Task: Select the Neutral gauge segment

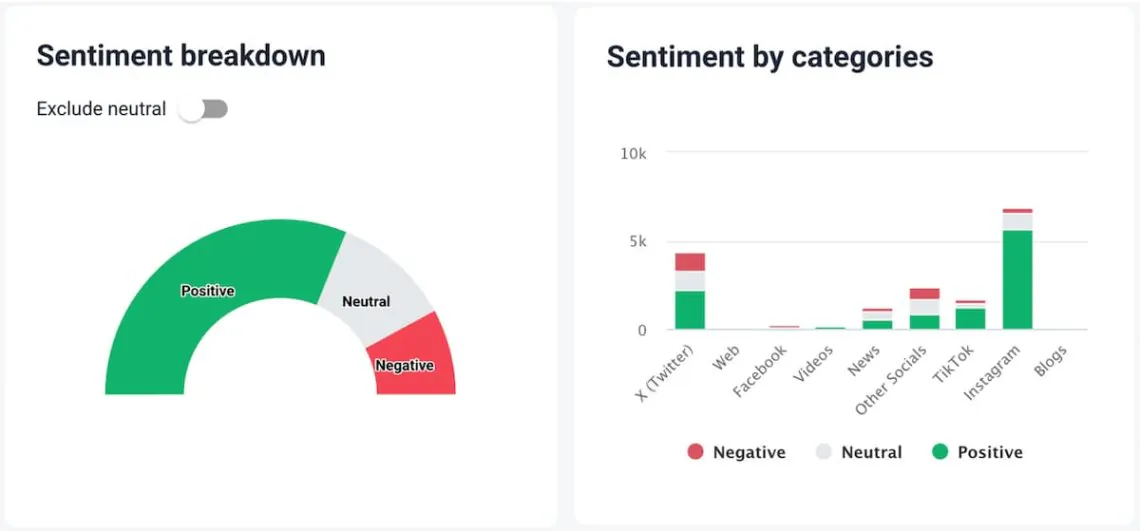Action: (x=366, y=300)
